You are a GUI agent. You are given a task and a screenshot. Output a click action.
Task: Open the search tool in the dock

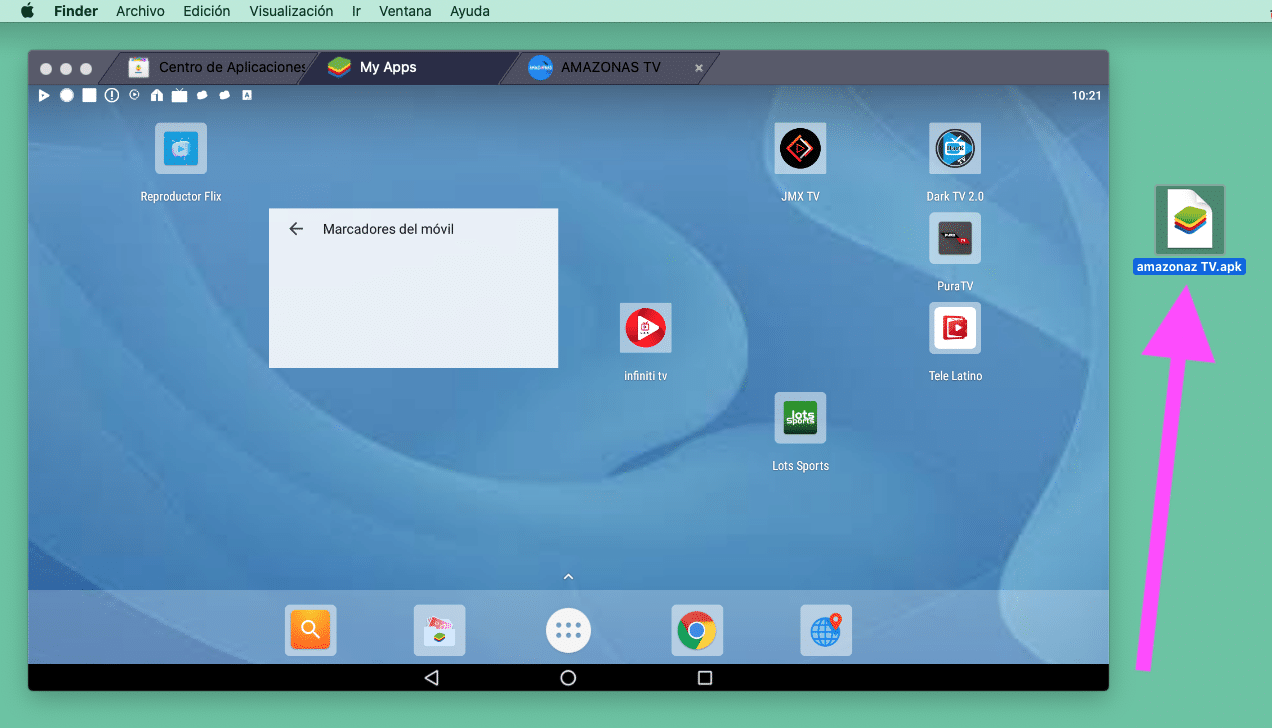point(310,630)
